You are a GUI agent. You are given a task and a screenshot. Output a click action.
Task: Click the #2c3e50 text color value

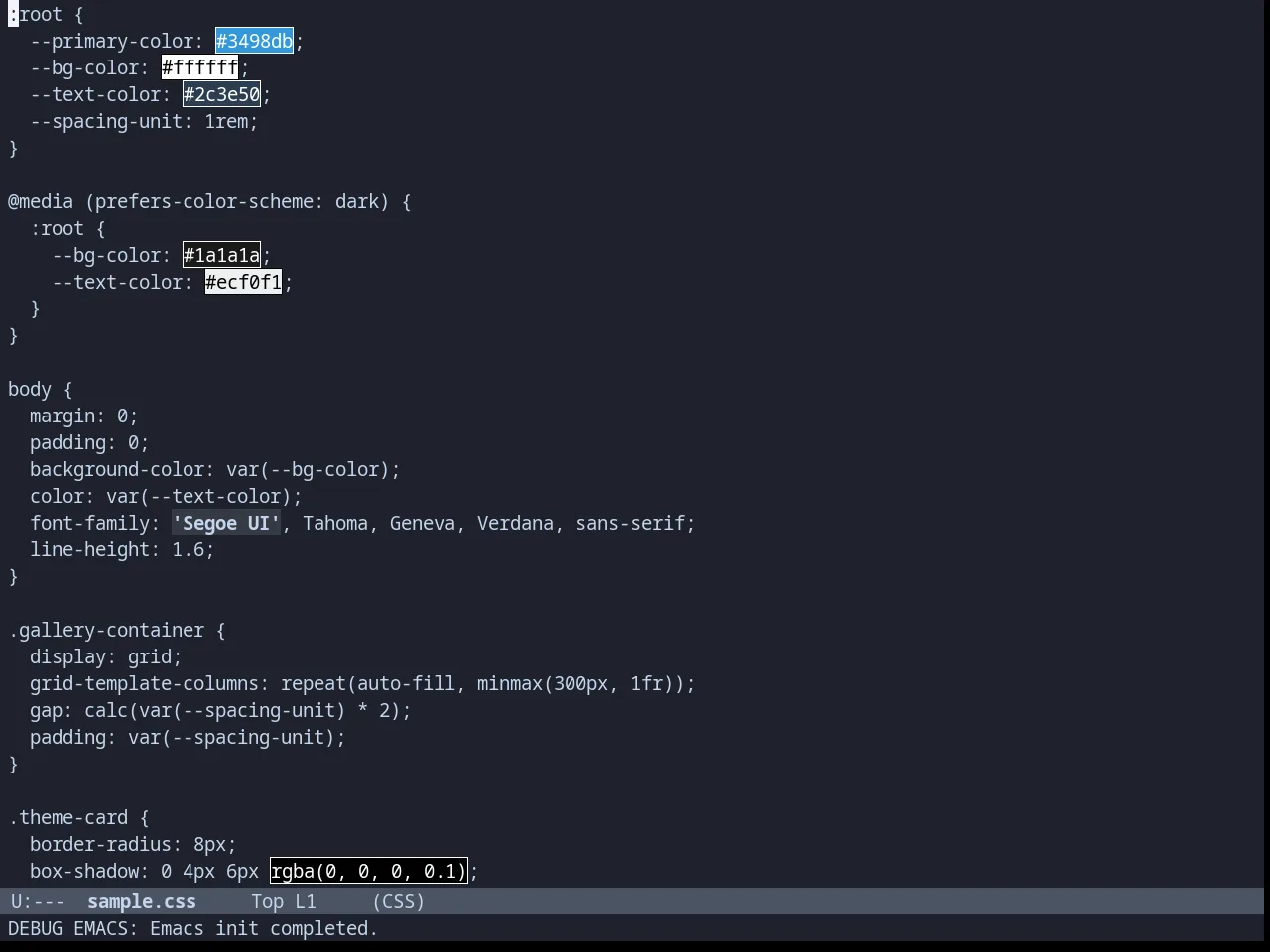pos(221,94)
